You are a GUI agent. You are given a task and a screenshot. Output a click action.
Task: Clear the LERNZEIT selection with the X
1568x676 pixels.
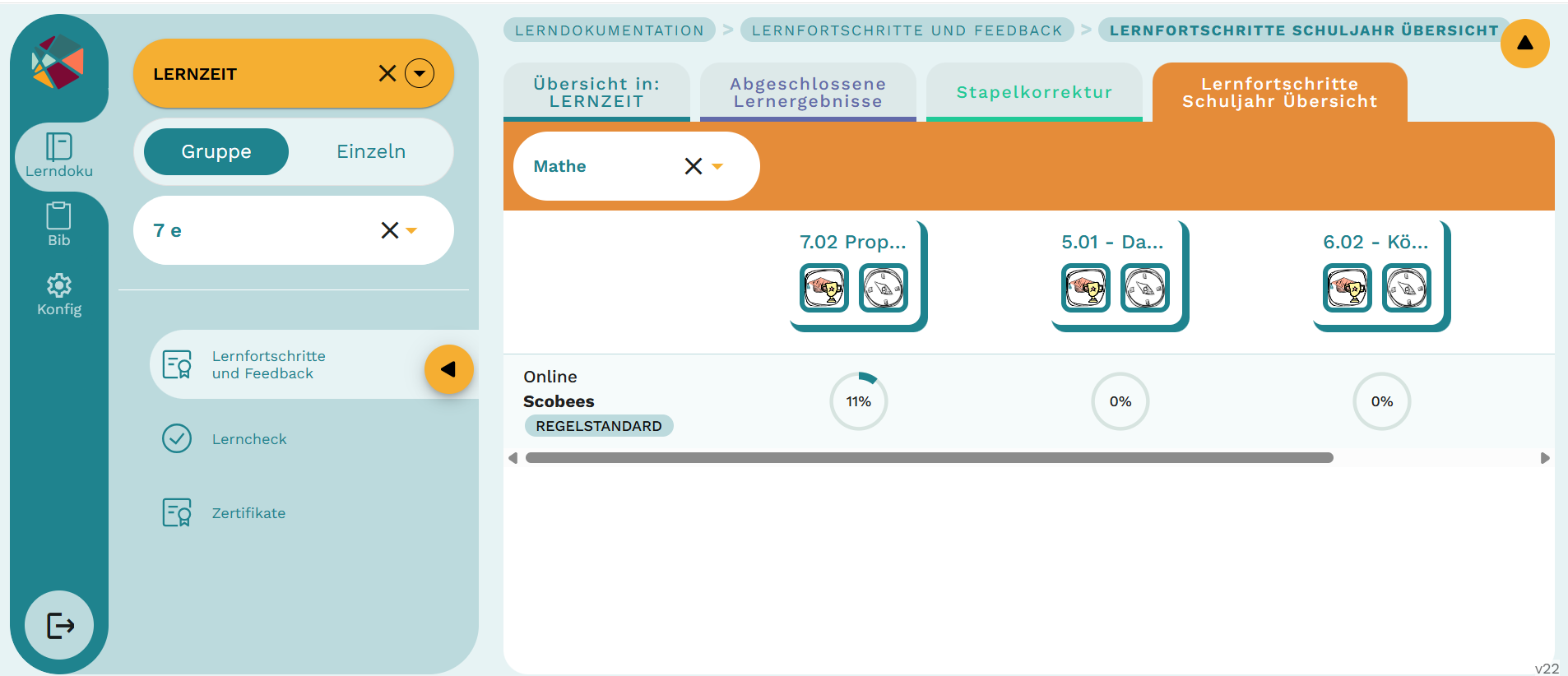pyautogui.click(x=387, y=74)
